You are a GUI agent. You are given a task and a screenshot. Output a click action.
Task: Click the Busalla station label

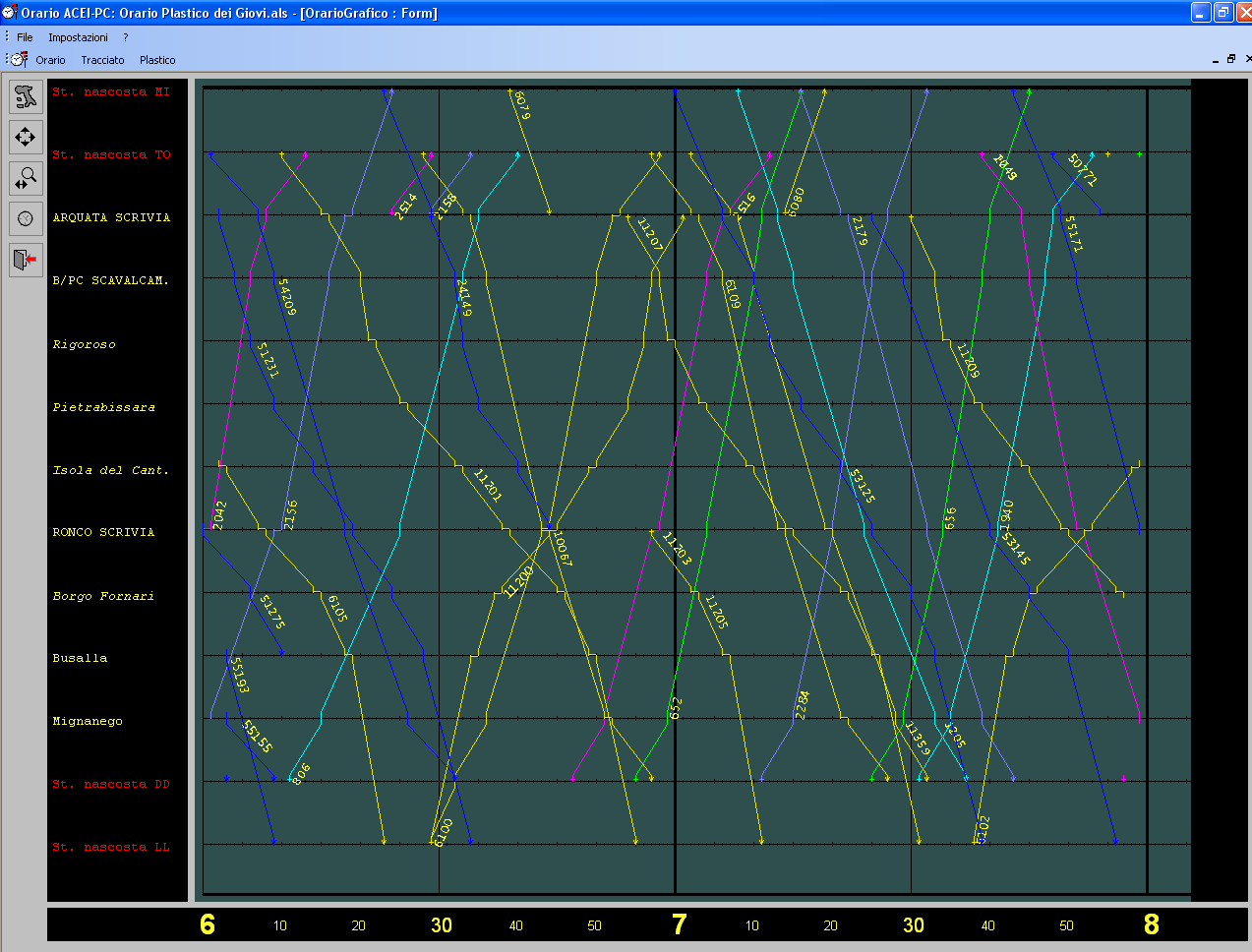tap(78, 658)
